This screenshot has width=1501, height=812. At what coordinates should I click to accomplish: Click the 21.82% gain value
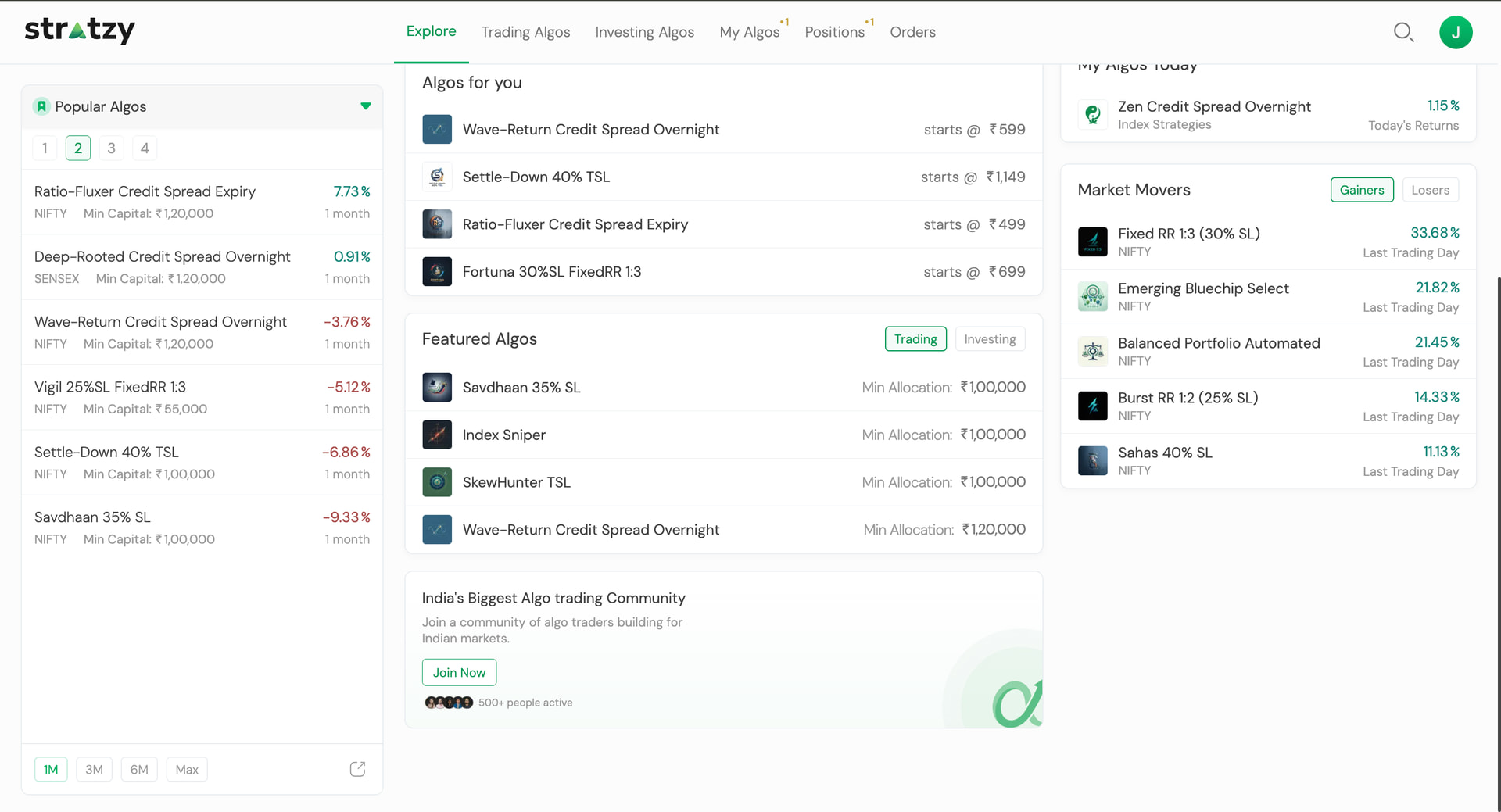(x=1437, y=288)
